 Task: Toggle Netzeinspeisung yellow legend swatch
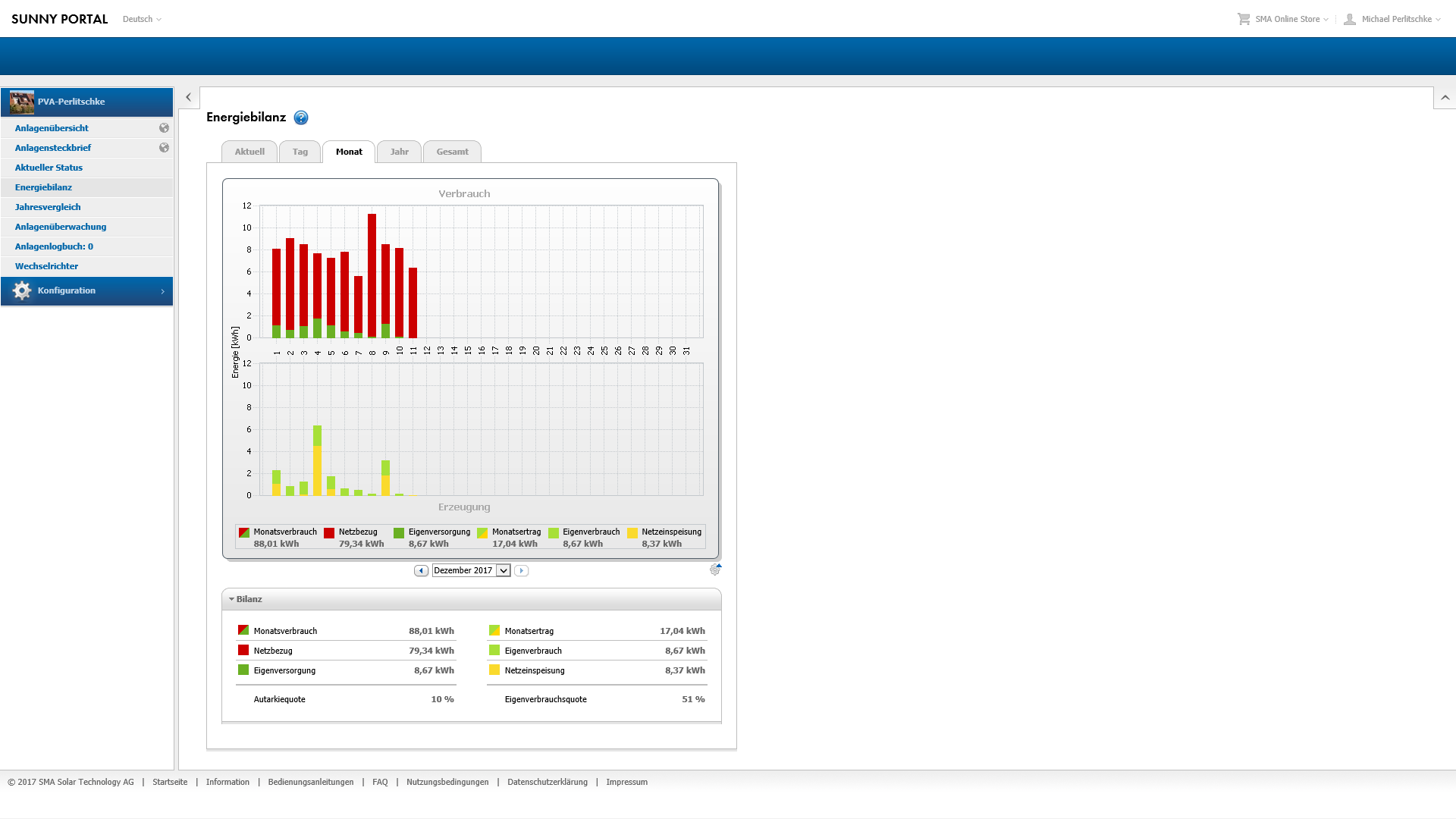[632, 533]
